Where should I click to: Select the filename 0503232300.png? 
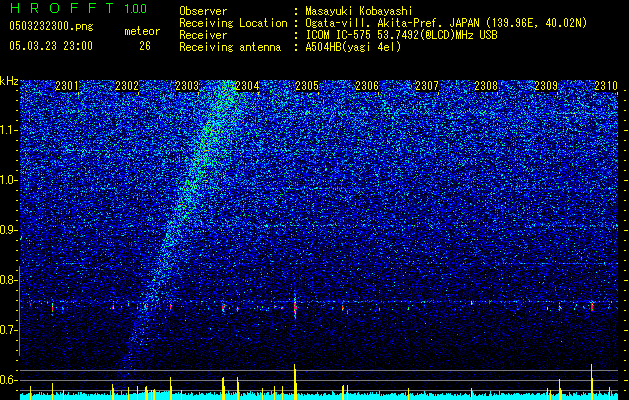click(51, 26)
